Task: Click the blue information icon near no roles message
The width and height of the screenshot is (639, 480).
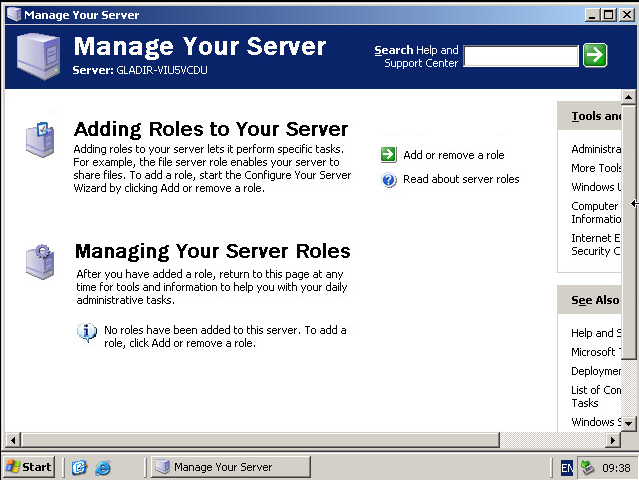Action: pyautogui.click(x=88, y=332)
